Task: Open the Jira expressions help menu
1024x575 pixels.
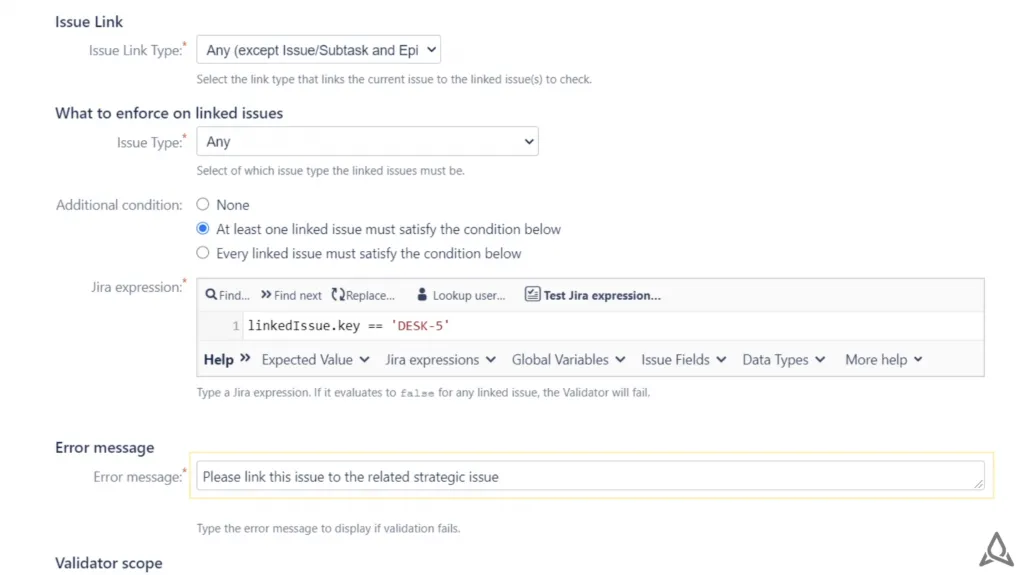Action: coord(440,359)
